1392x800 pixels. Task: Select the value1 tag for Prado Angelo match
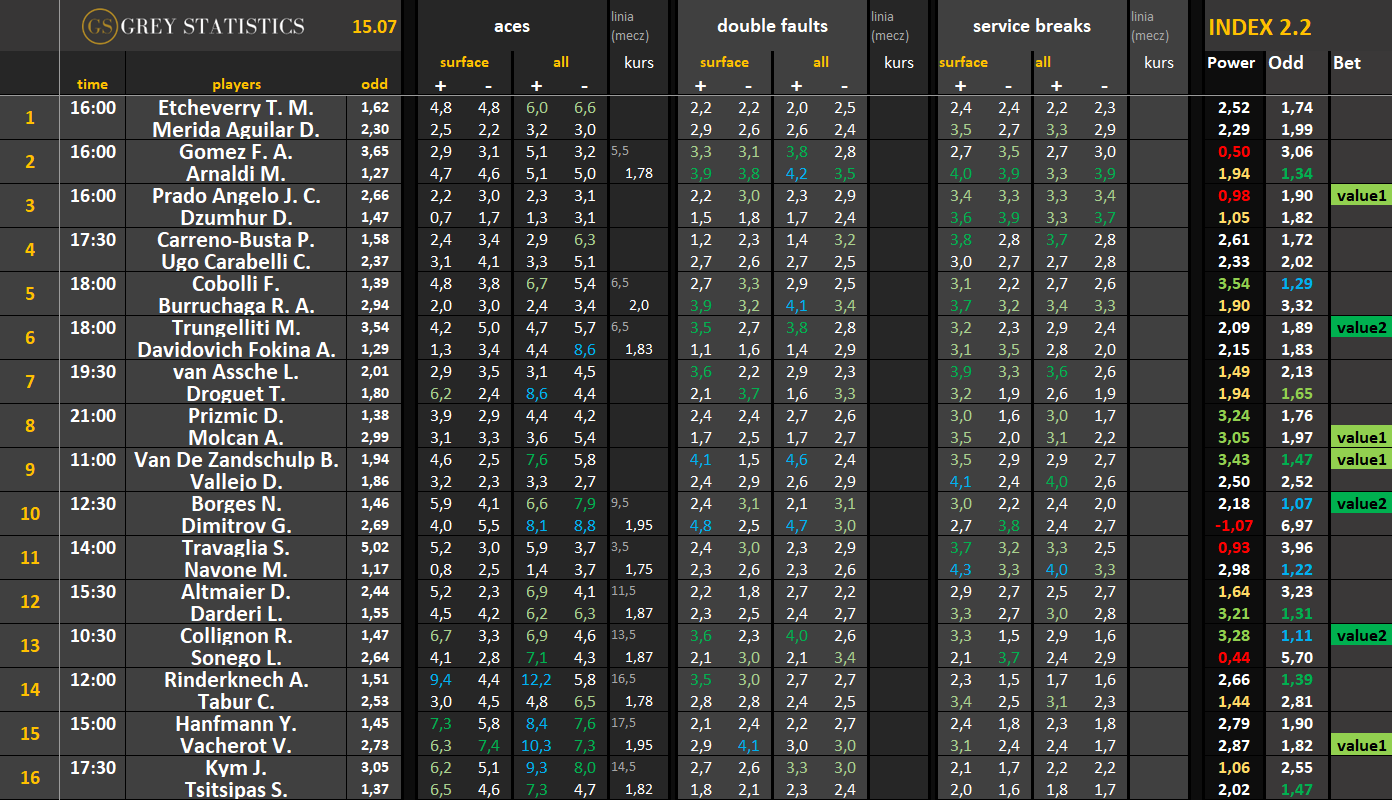pos(1361,196)
